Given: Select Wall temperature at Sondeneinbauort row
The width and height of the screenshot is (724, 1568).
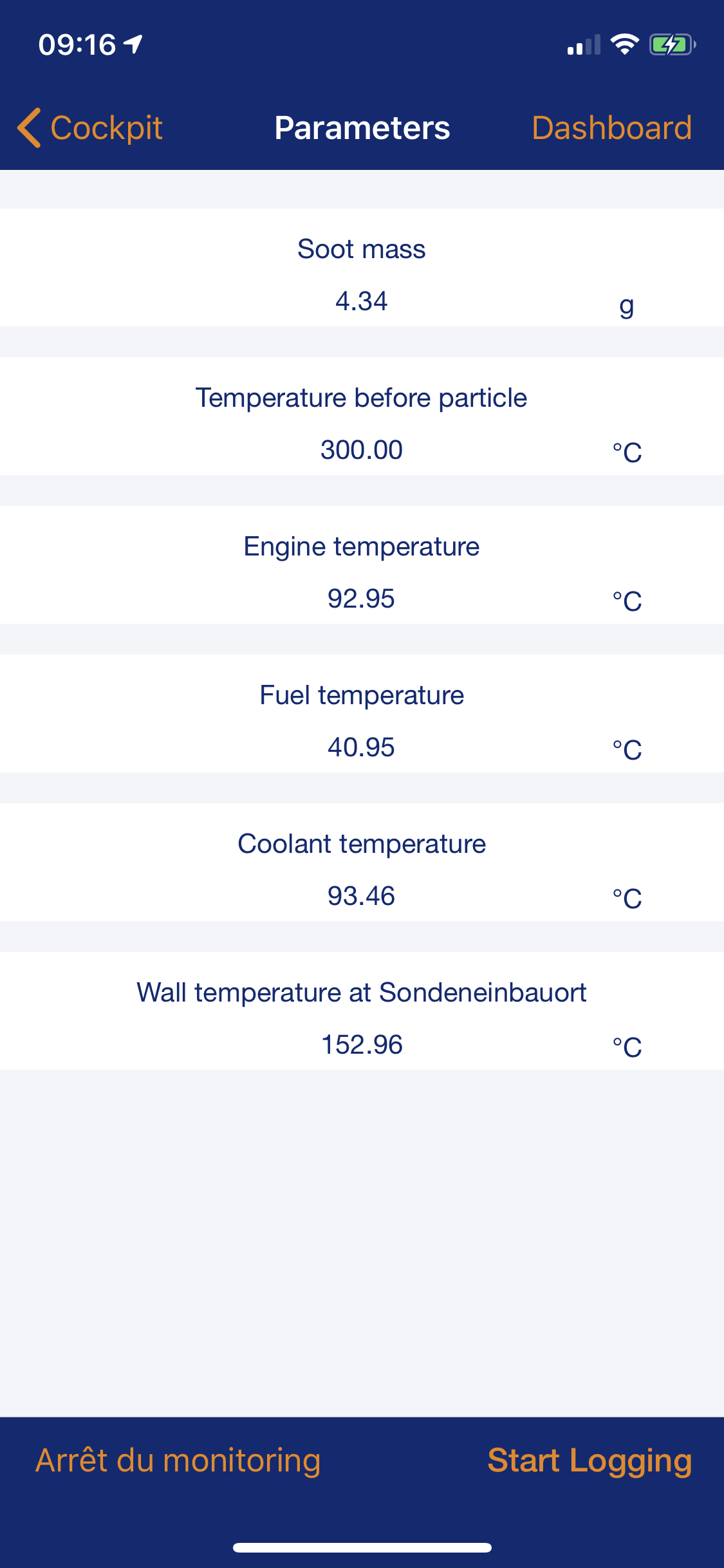Looking at the screenshot, I should (362, 1011).
